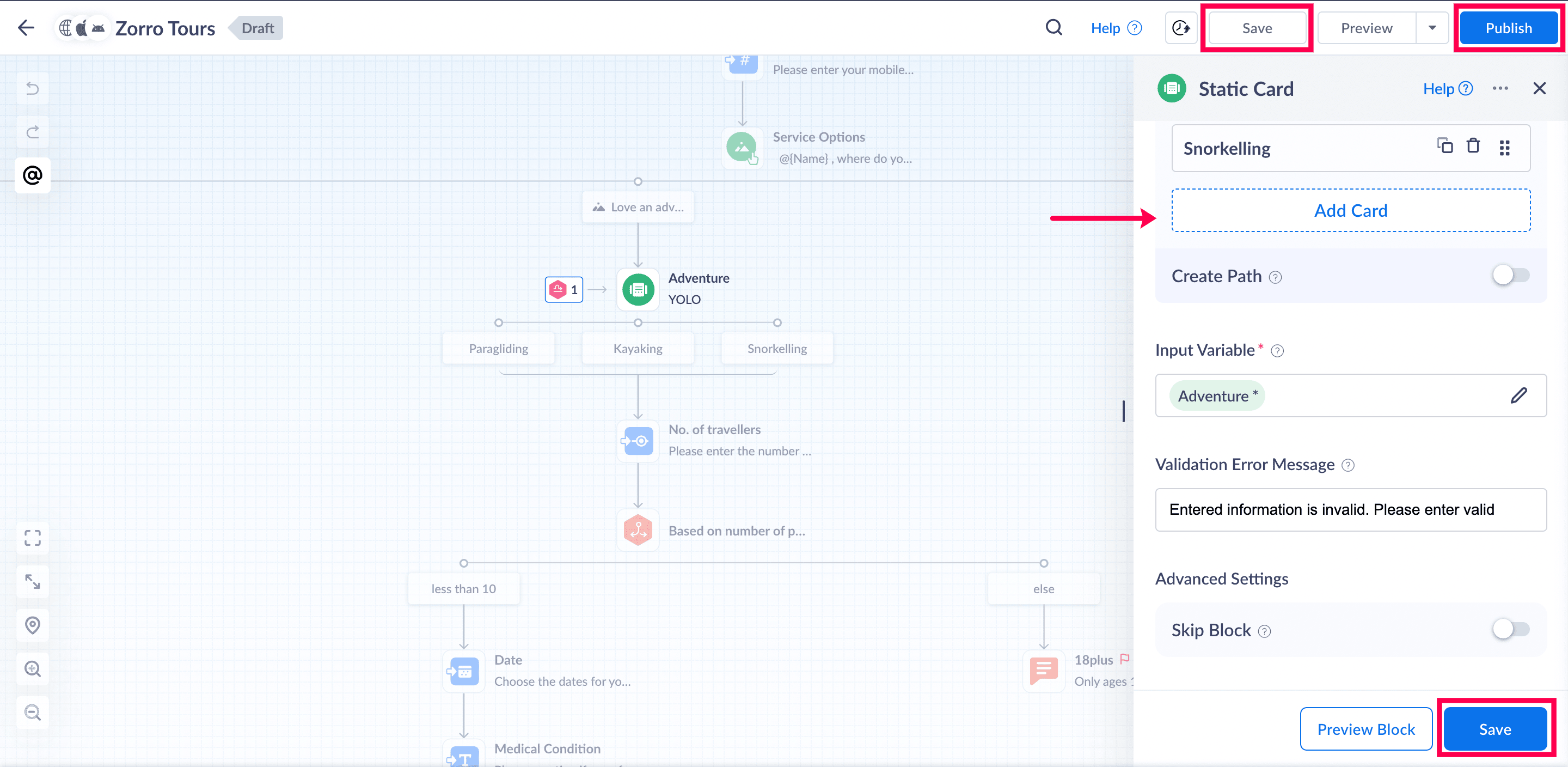Image resolution: width=1568 pixels, height=767 pixels.
Task: Click the Add Card button
Action: (1350, 211)
